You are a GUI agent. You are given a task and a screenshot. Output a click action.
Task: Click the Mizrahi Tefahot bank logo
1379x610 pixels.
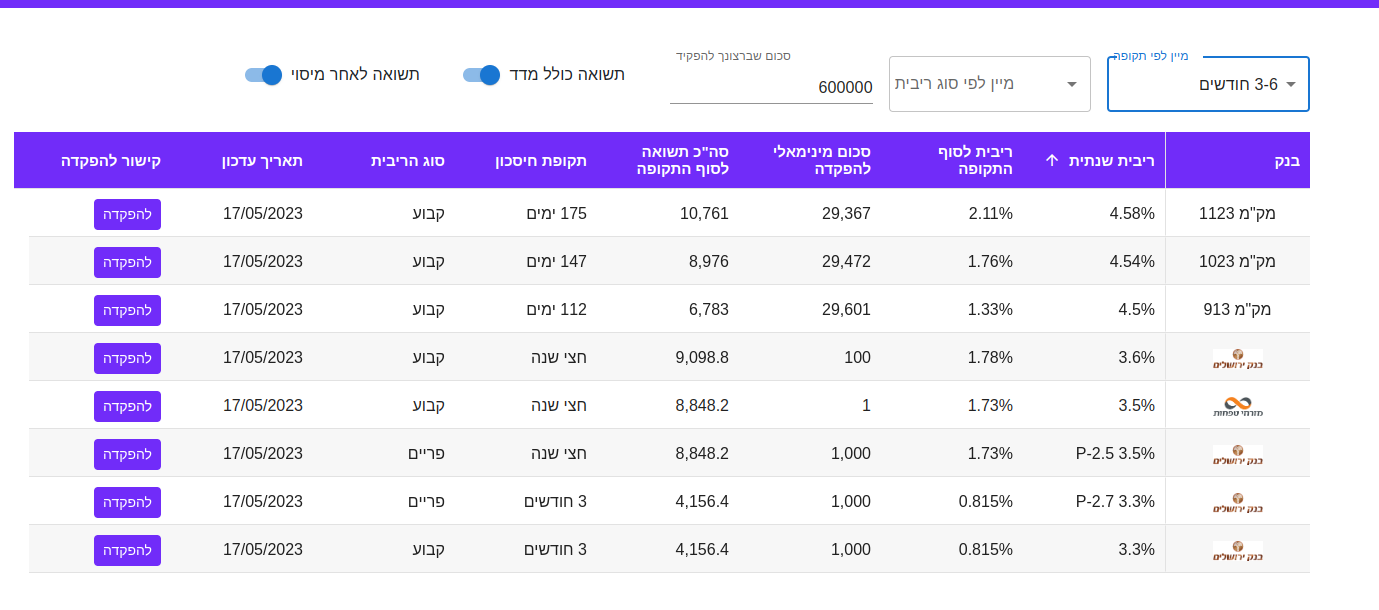coord(1237,407)
